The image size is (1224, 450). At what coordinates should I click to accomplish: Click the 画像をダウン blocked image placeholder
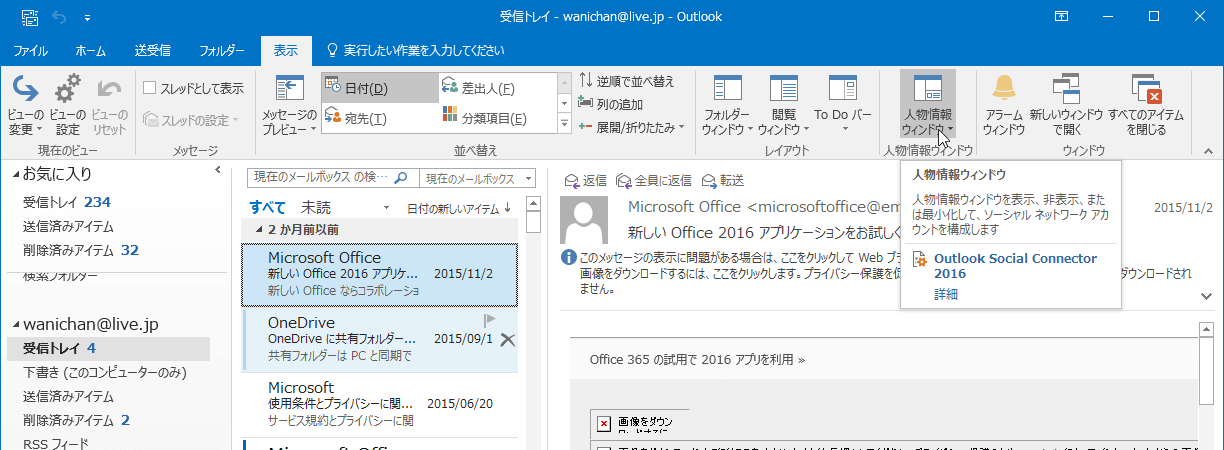click(640, 423)
